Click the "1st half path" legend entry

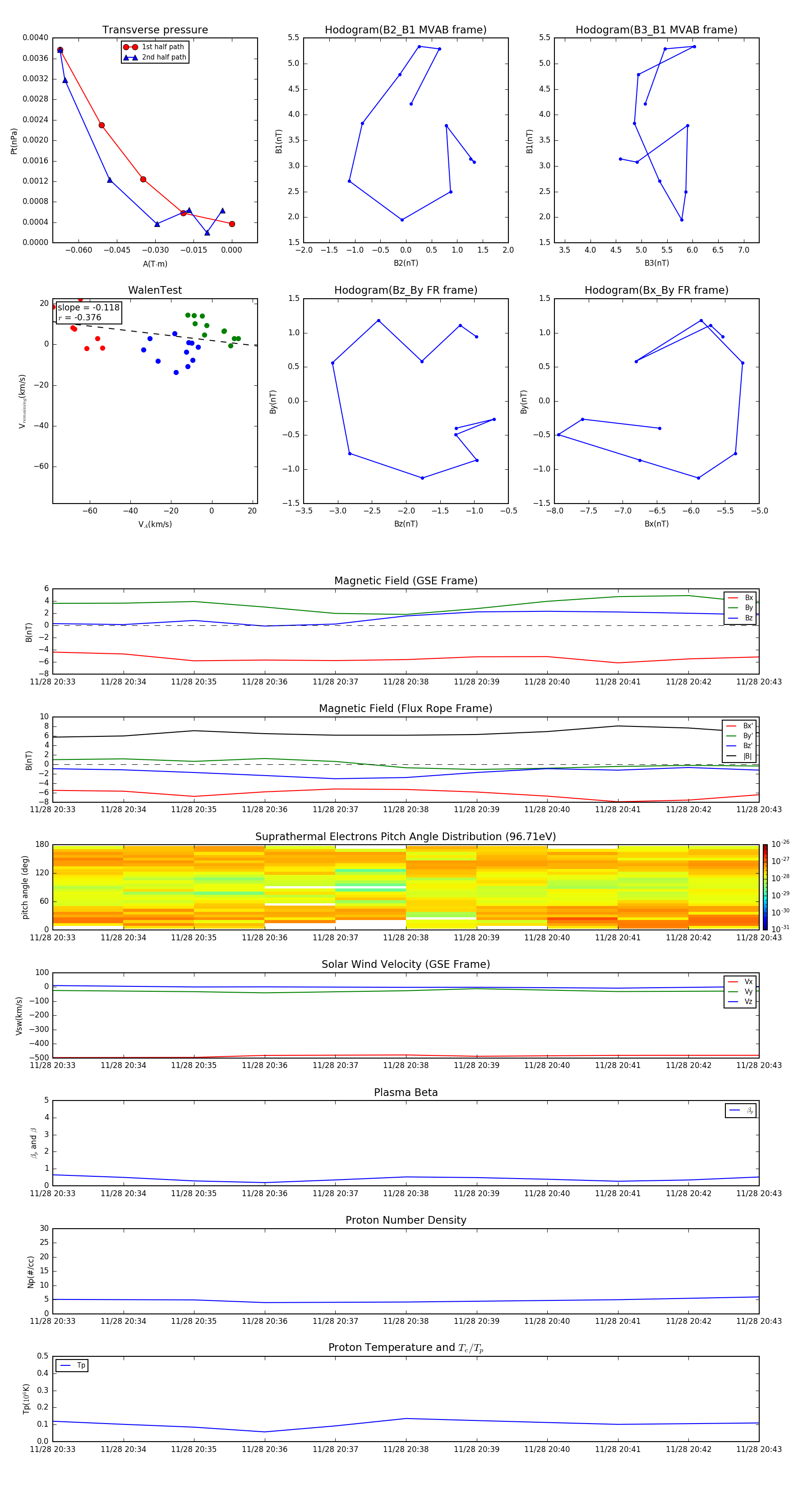click(163, 47)
